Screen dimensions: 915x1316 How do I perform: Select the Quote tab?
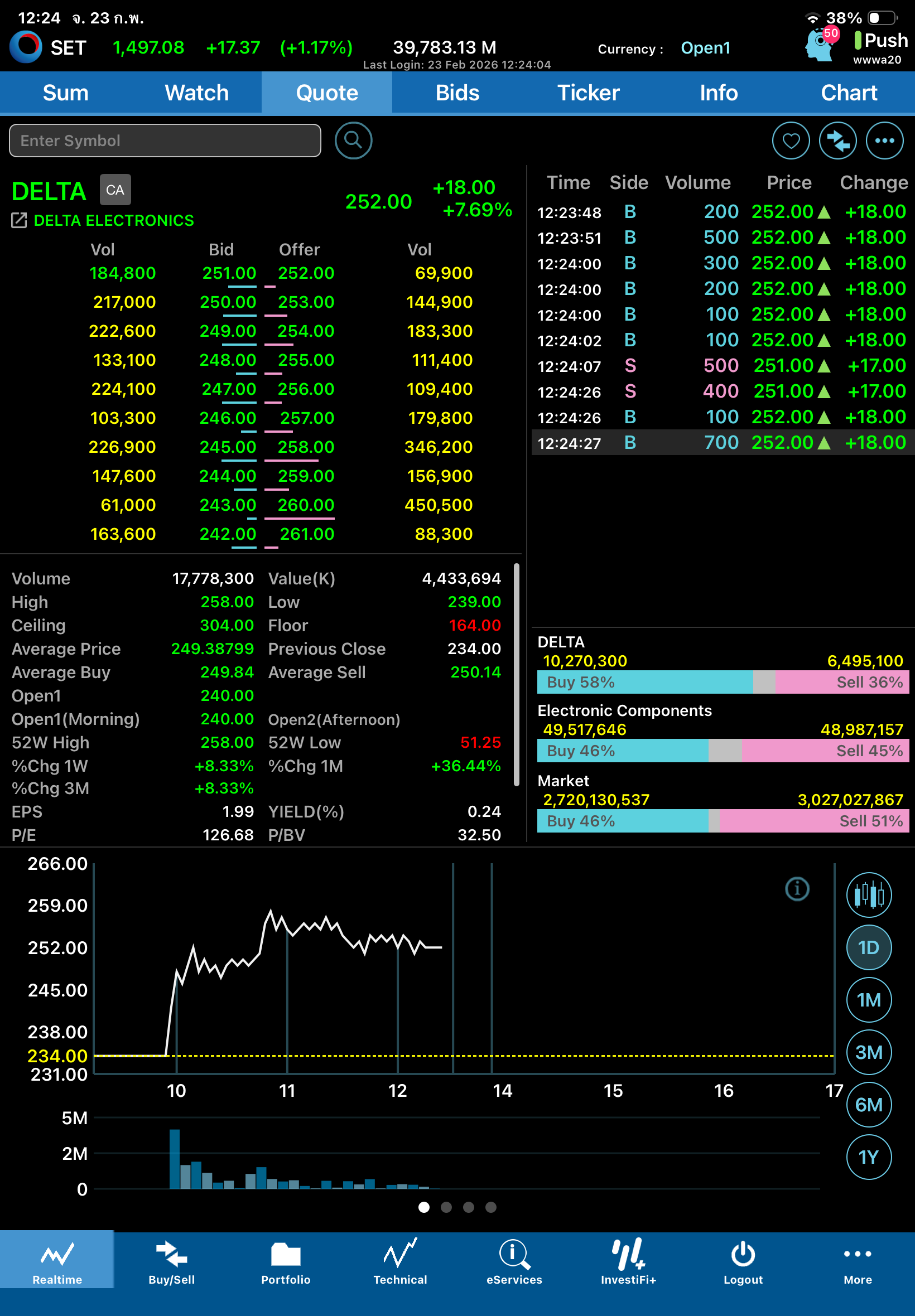click(327, 93)
